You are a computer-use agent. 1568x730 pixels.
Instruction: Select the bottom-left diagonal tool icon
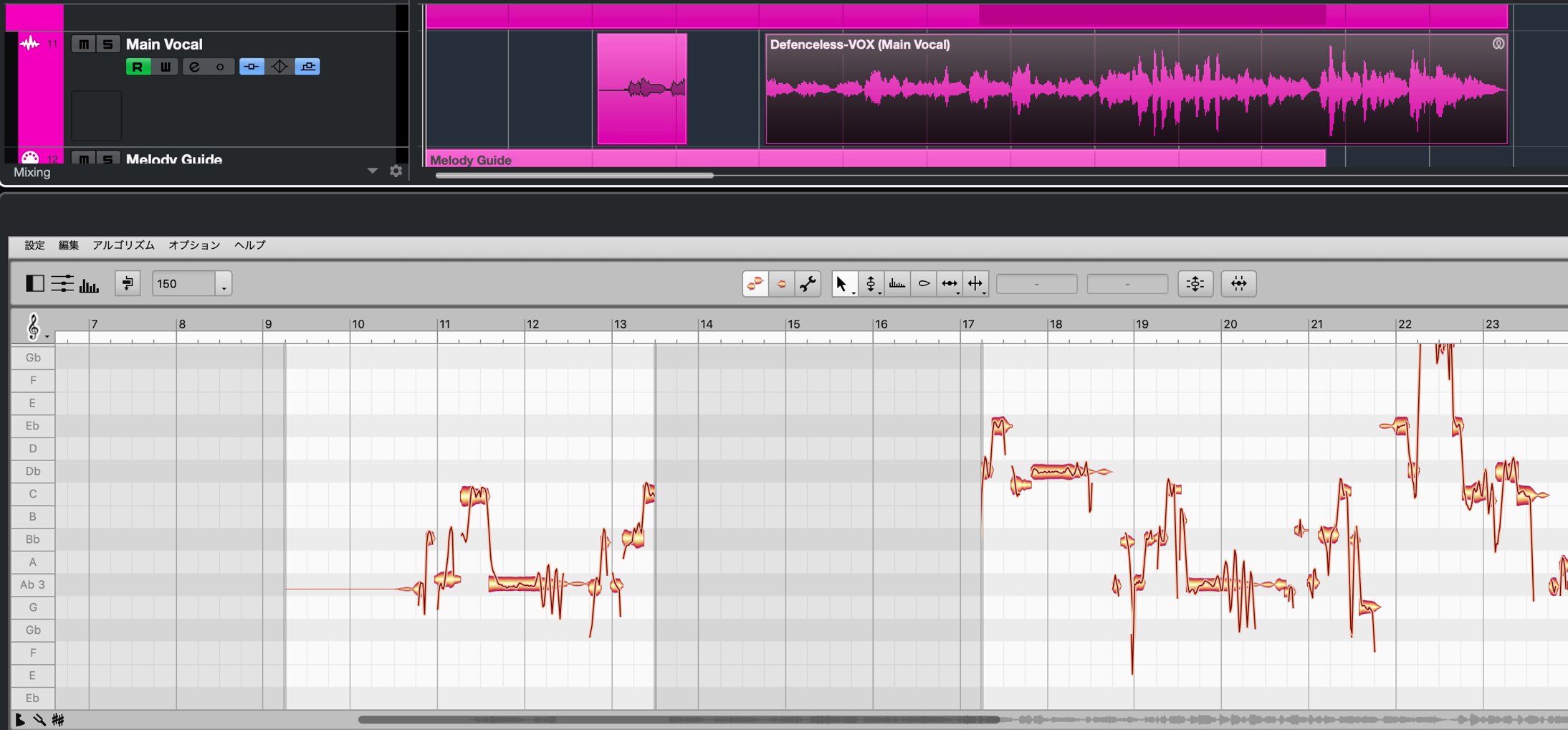39,720
